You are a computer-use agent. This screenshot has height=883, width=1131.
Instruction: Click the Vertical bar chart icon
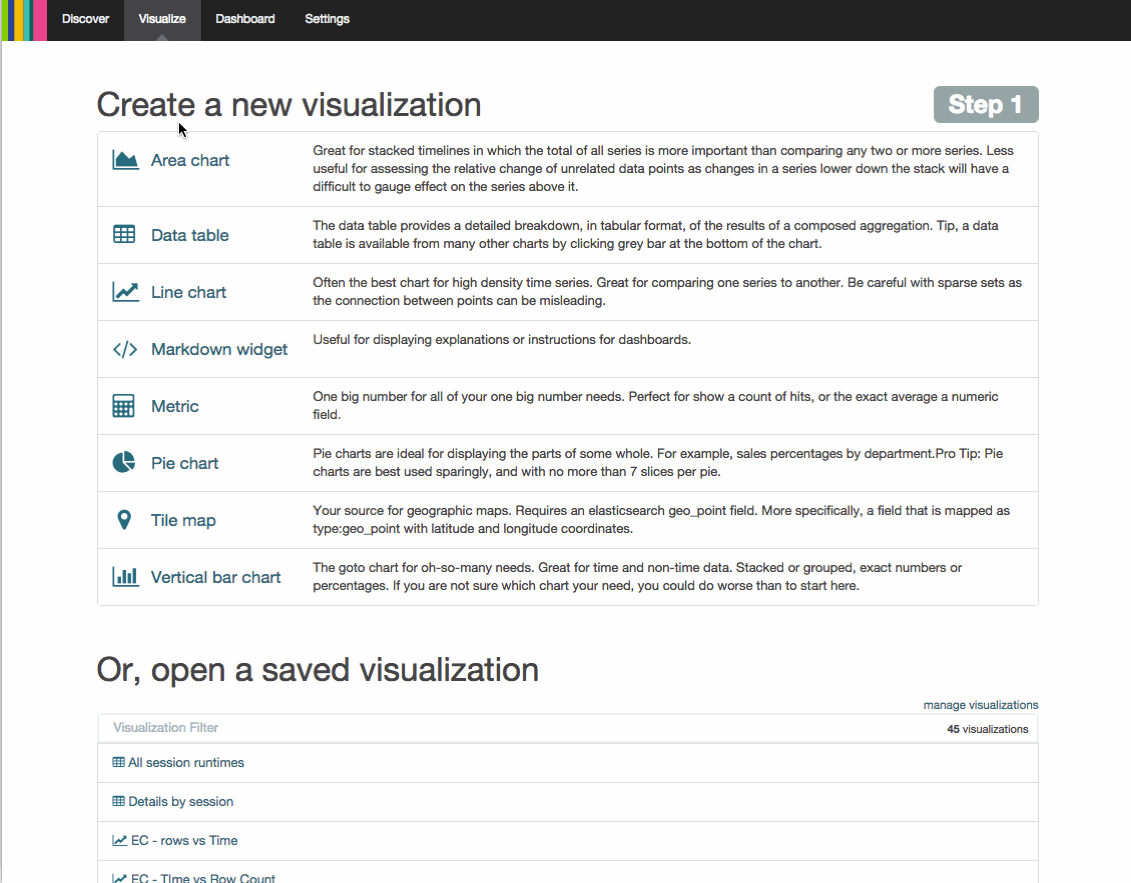click(125, 577)
